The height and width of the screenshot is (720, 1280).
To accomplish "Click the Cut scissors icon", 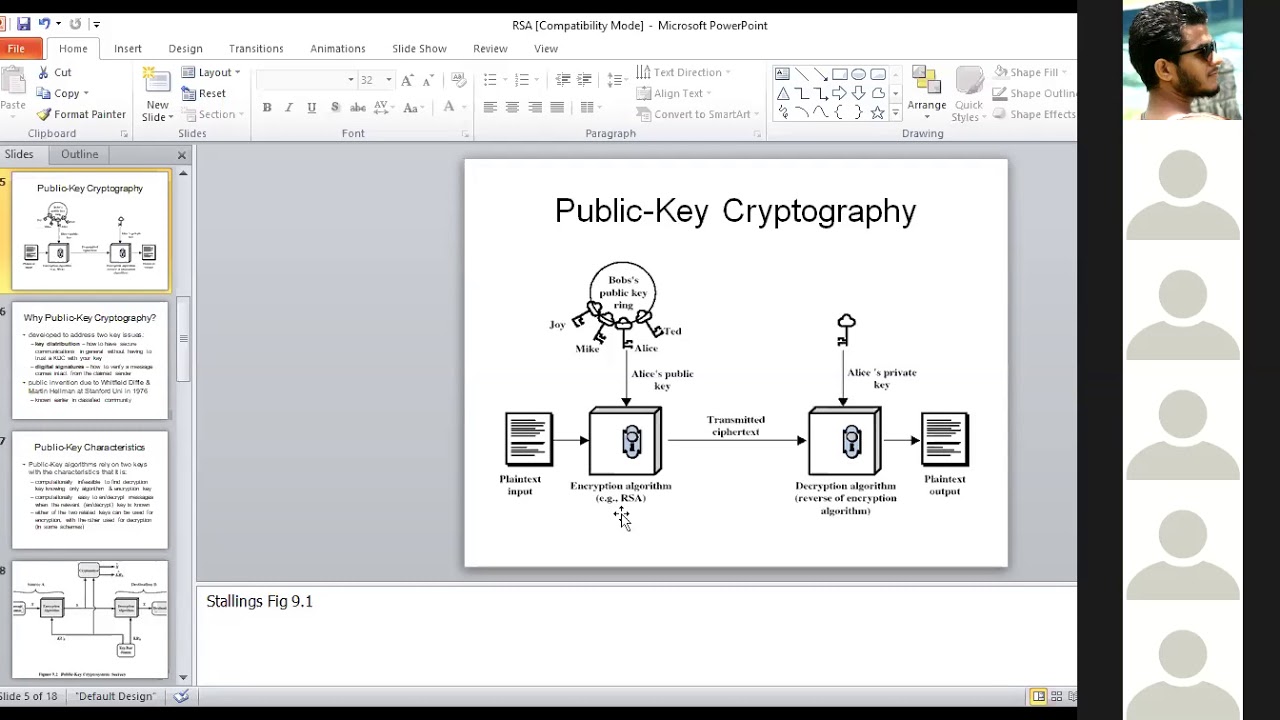I will point(43,72).
